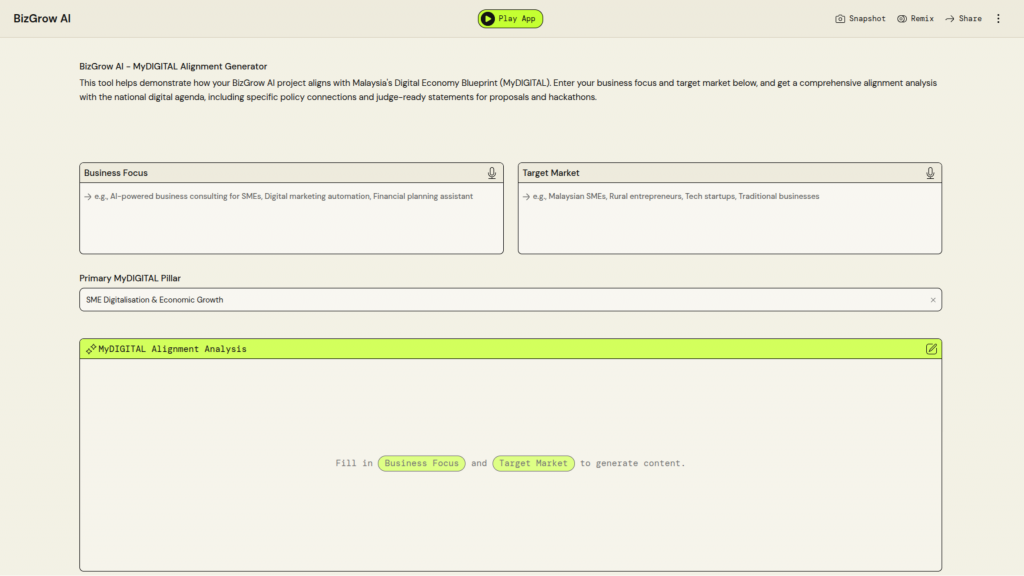Viewport: 1024px width, 576px height.
Task: Click the Target Market field header label
Action: click(x=551, y=173)
